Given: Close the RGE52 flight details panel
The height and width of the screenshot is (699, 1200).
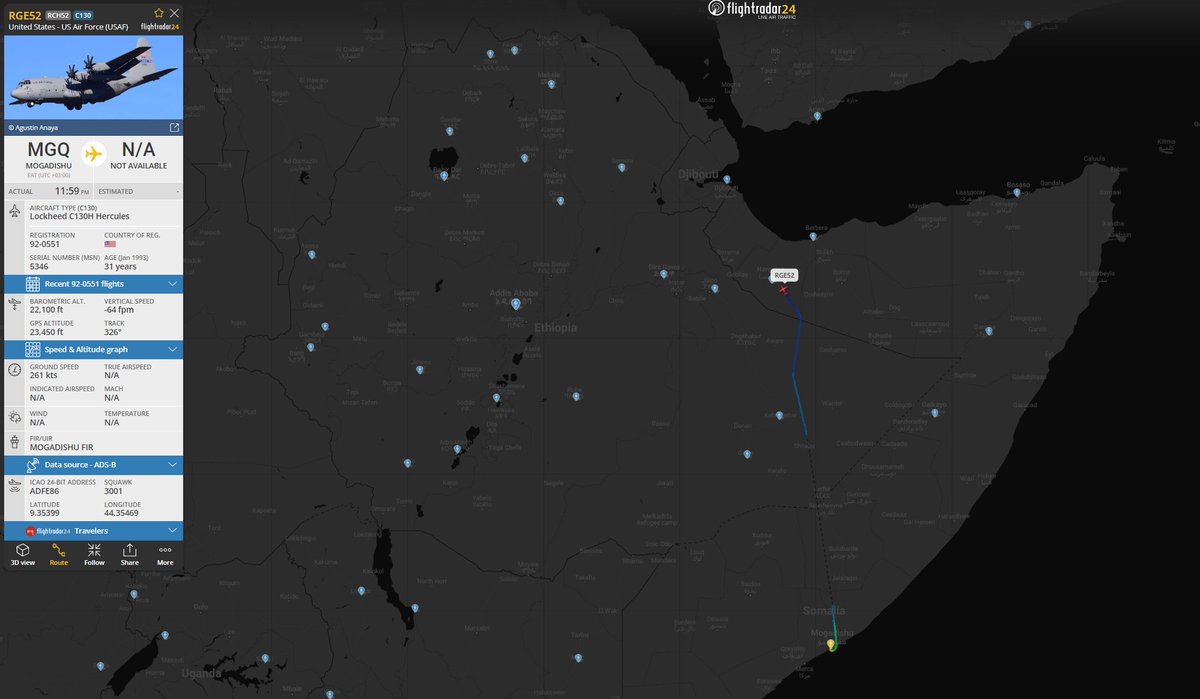Looking at the screenshot, I should click(175, 14).
